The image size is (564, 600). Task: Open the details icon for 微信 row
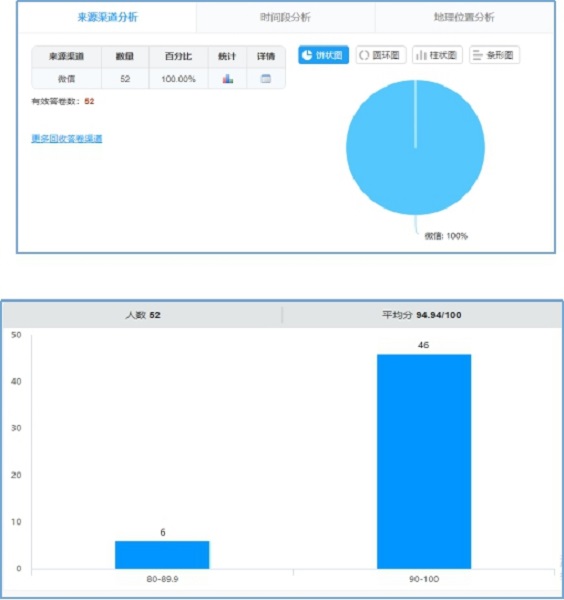(x=266, y=79)
